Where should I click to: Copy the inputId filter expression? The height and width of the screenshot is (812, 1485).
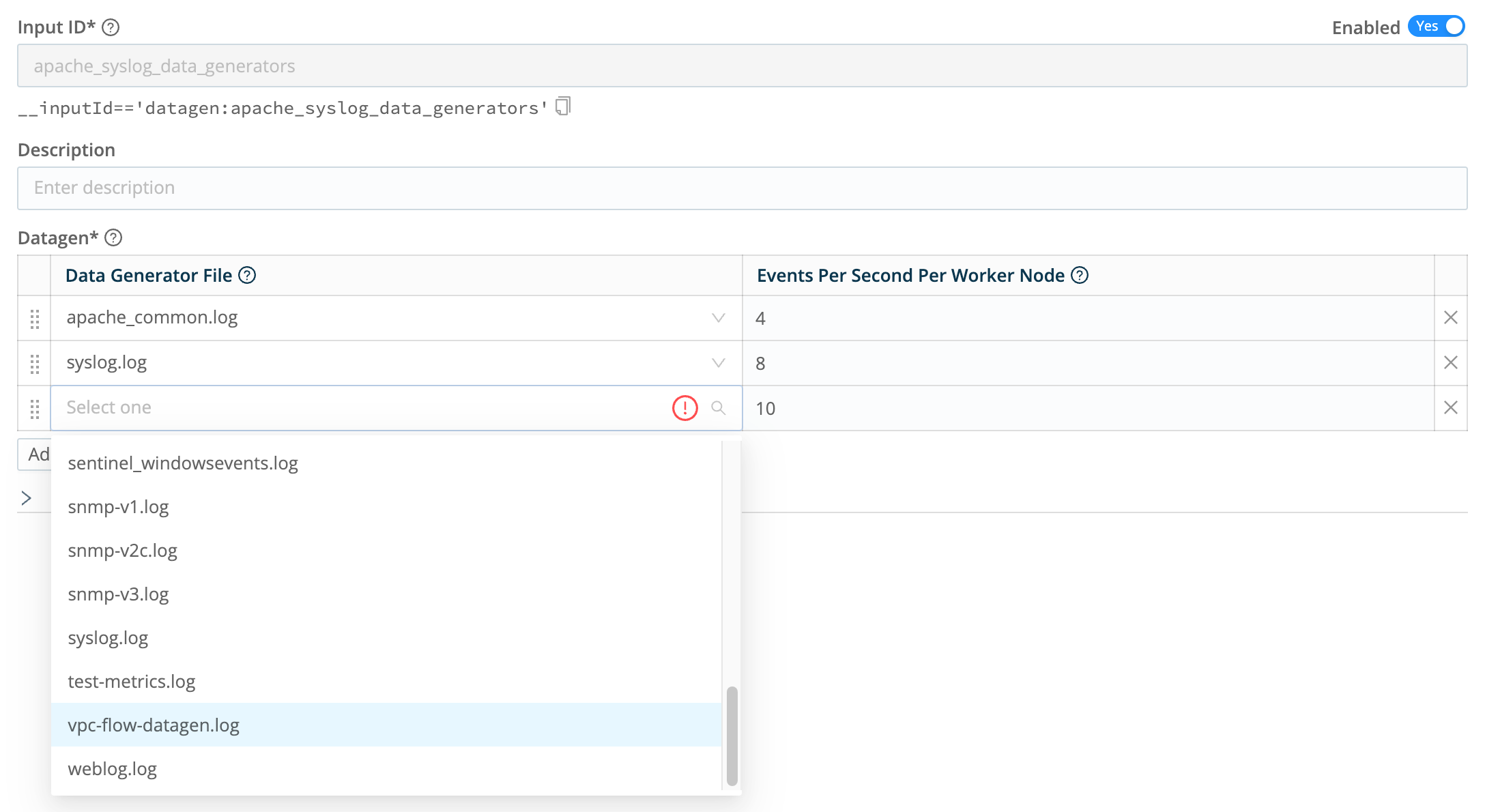pos(562,106)
